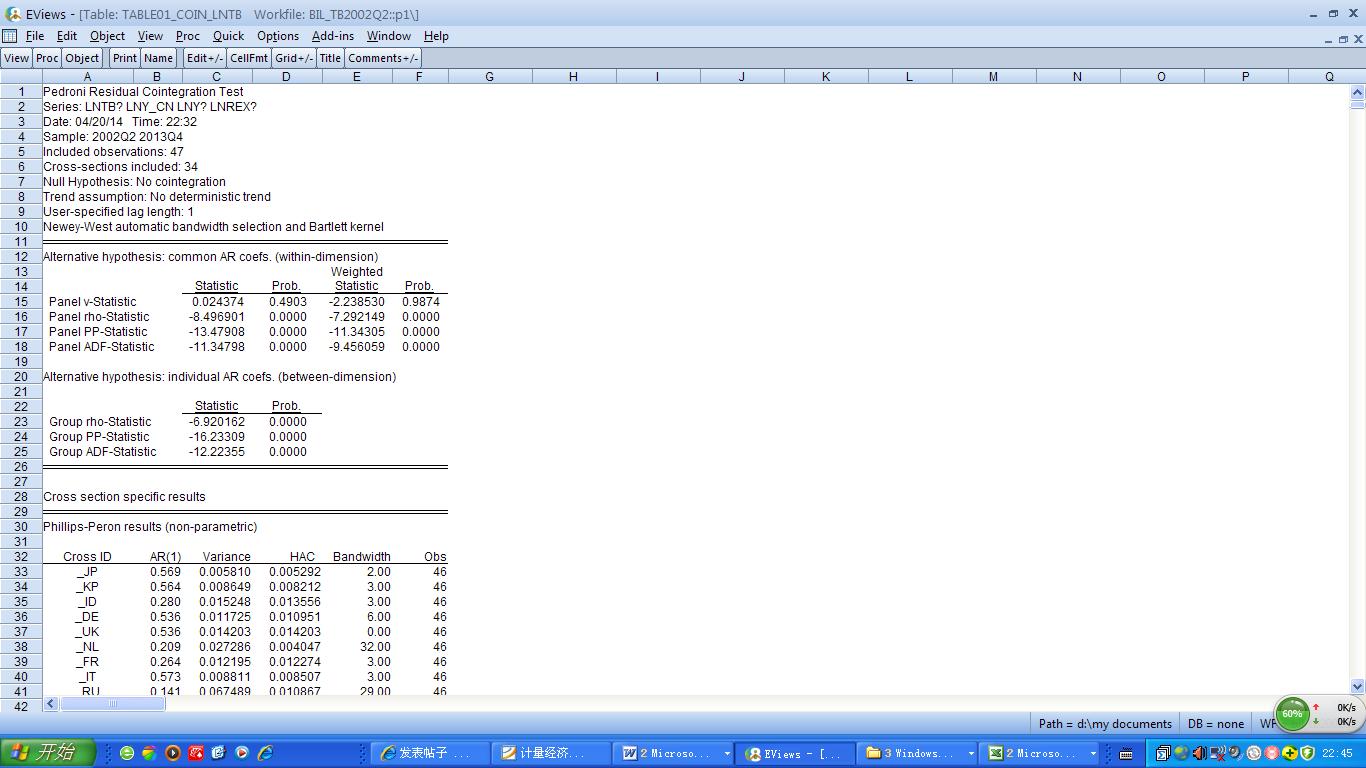Open the orange media player quick launch icon
Screen dimensions: 1366x768
(172, 753)
